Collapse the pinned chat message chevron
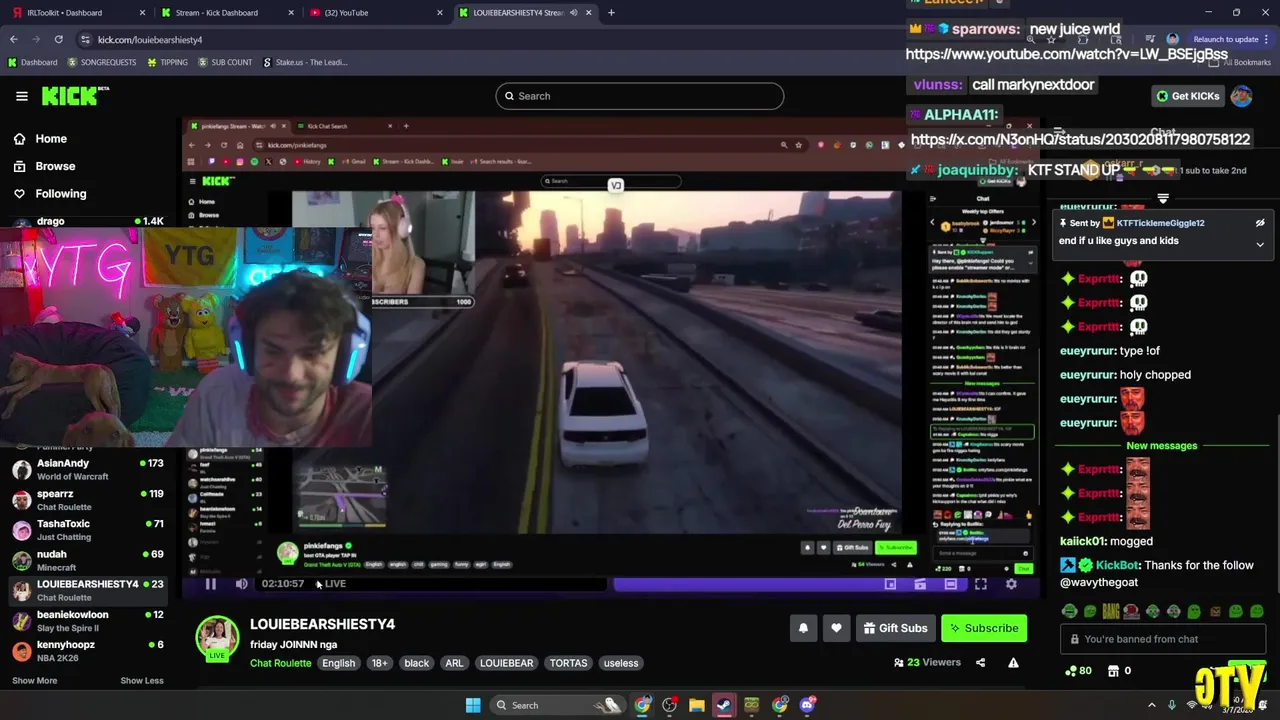The height and width of the screenshot is (720, 1280). [x=1260, y=245]
